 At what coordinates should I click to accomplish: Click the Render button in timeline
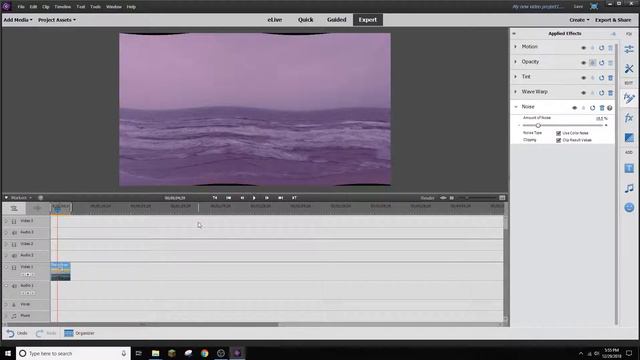click(x=427, y=198)
